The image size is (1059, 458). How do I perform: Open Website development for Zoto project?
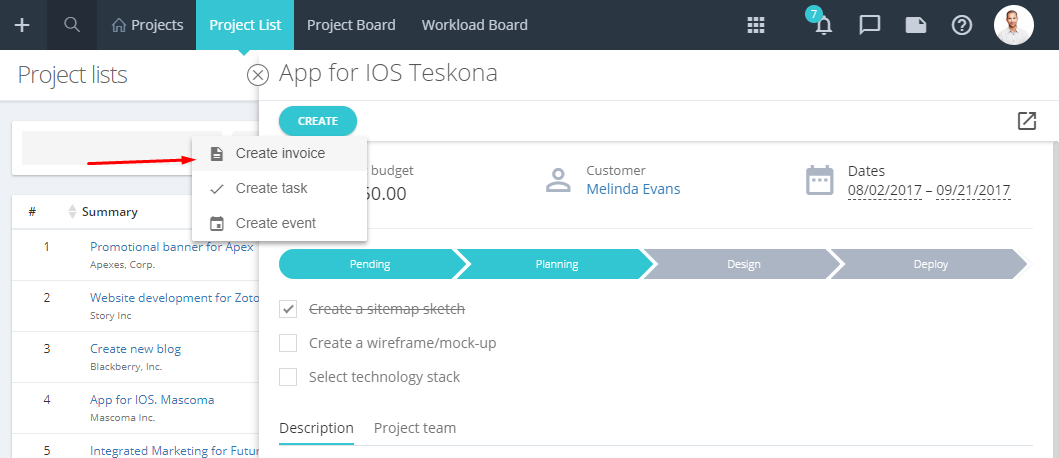click(174, 297)
